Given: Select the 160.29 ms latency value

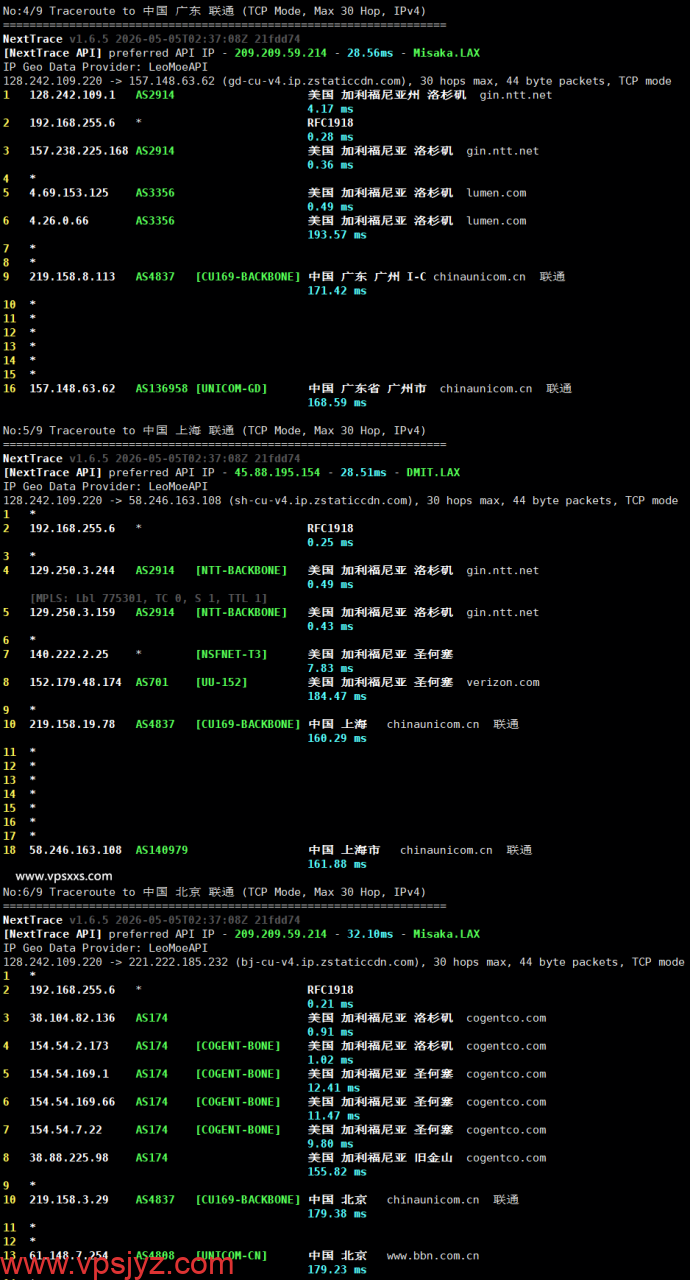Looking at the screenshot, I should 337,739.
